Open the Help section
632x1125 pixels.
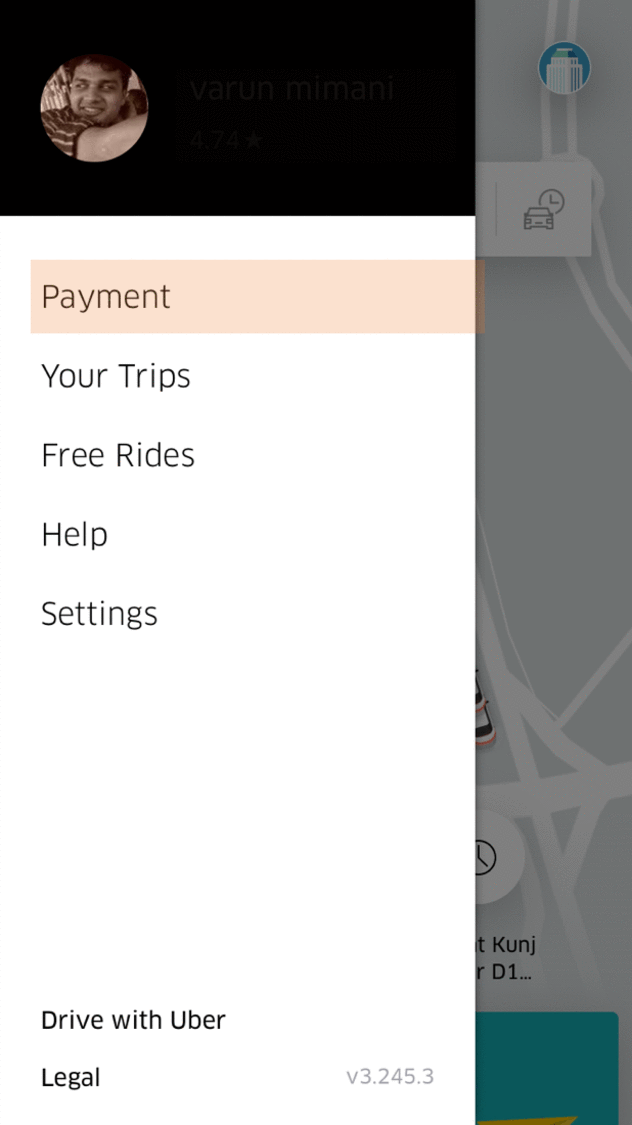tap(75, 534)
